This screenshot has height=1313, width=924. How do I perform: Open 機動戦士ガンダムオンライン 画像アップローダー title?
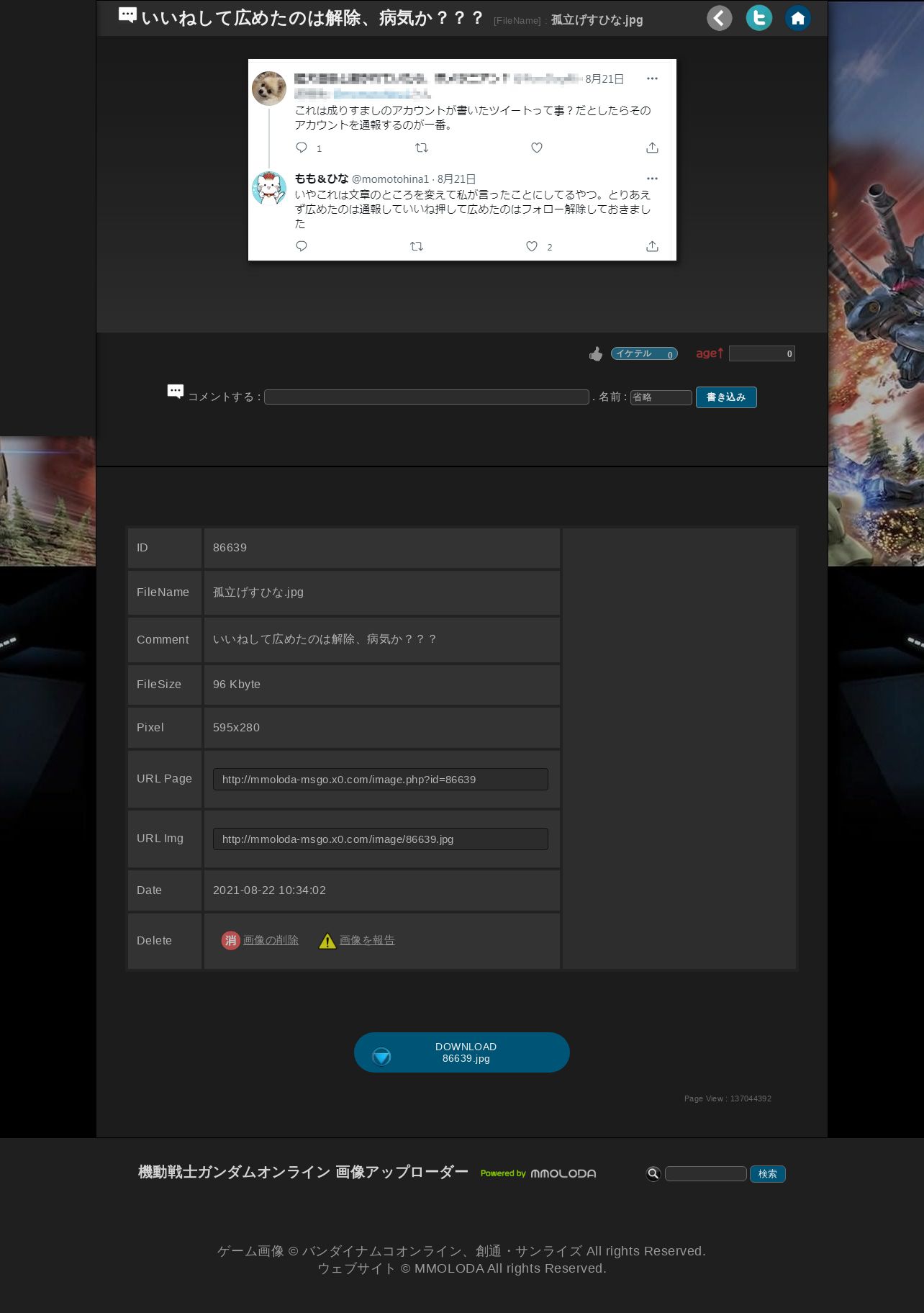click(x=303, y=1173)
